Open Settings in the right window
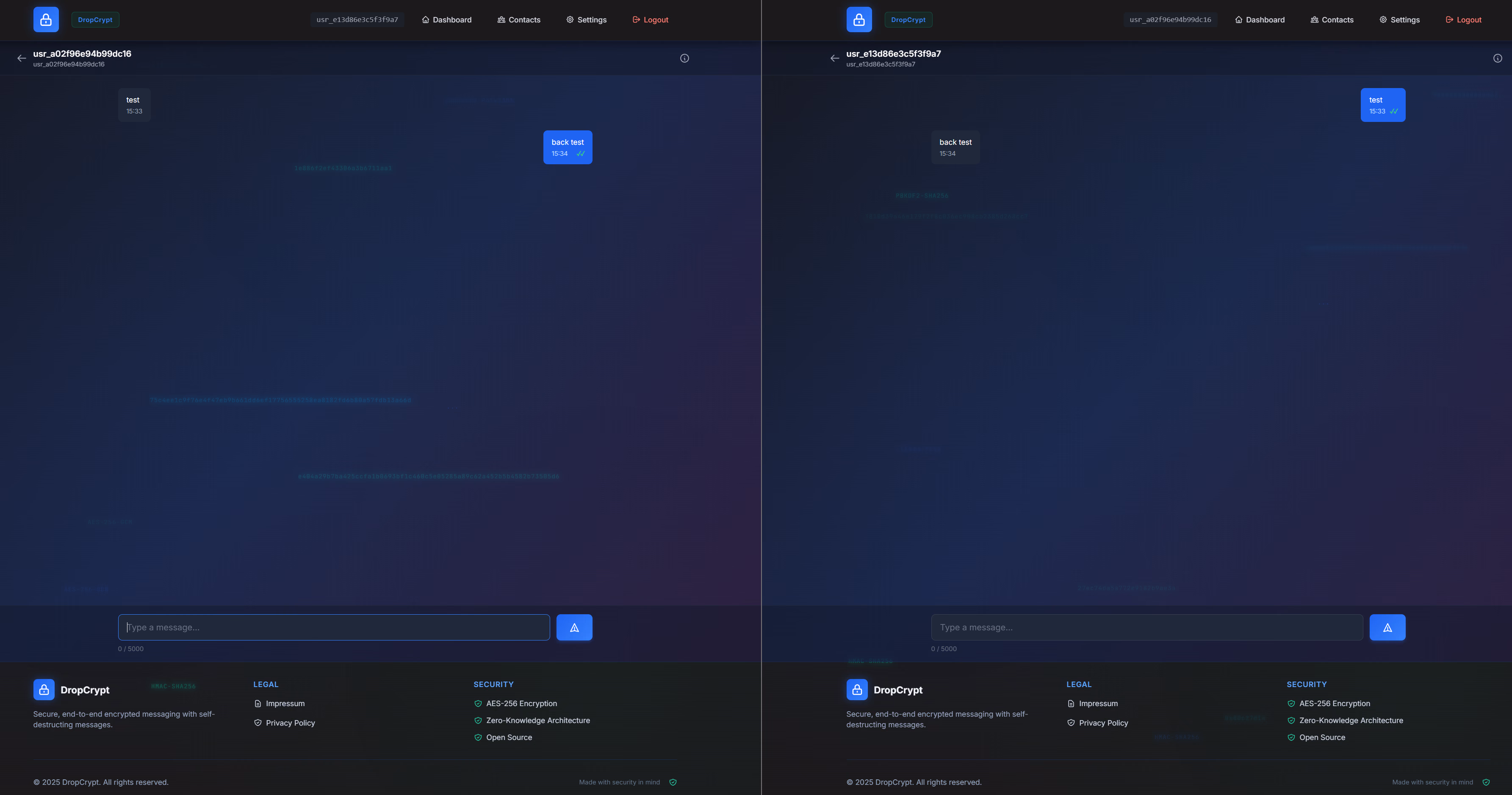The width and height of the screenshot is (1512, 795). click(1399, 19)
